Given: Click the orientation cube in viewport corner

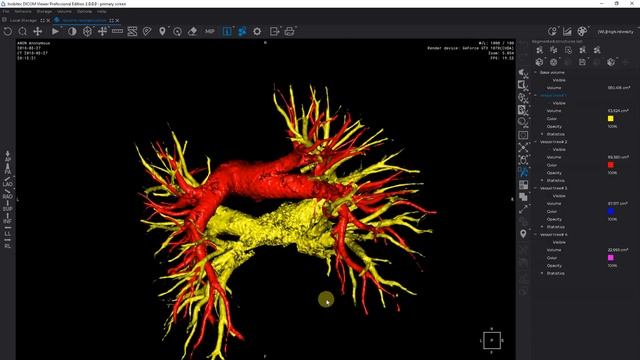Looking at the screenshot, I should tap(492, 340).
